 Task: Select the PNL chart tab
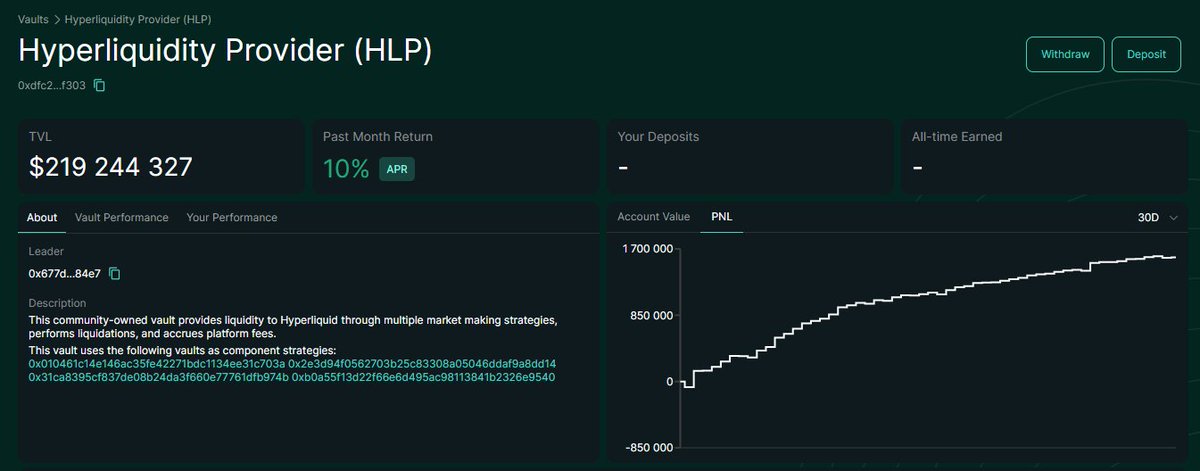pos(721,217)
